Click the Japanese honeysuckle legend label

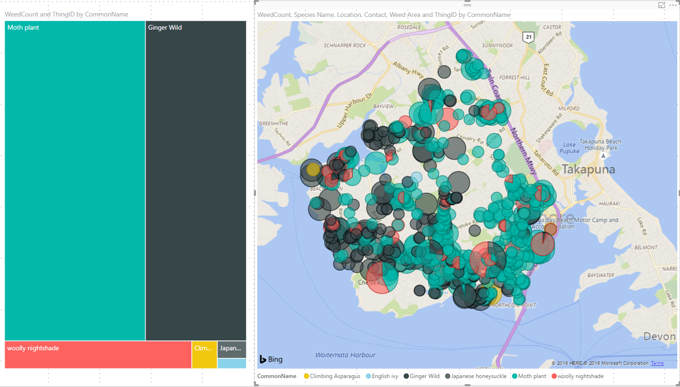click(479, 376)
